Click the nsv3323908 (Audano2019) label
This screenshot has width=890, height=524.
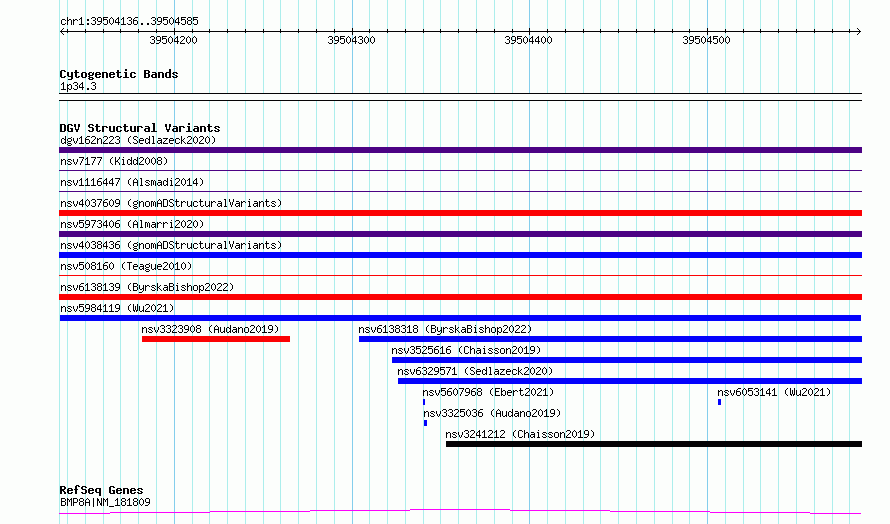(210, 329)
